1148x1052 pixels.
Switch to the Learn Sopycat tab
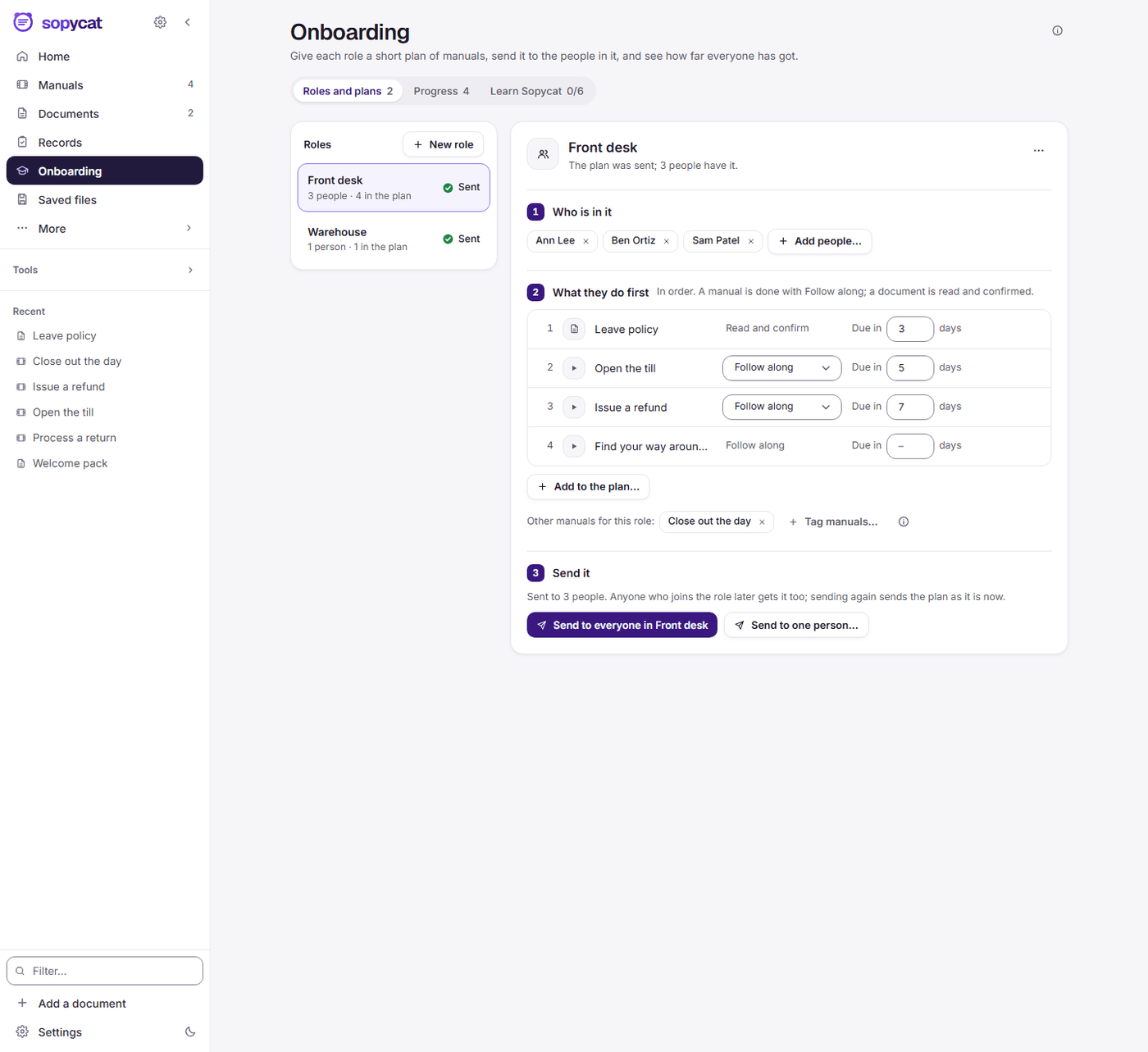tap(537, 91)
